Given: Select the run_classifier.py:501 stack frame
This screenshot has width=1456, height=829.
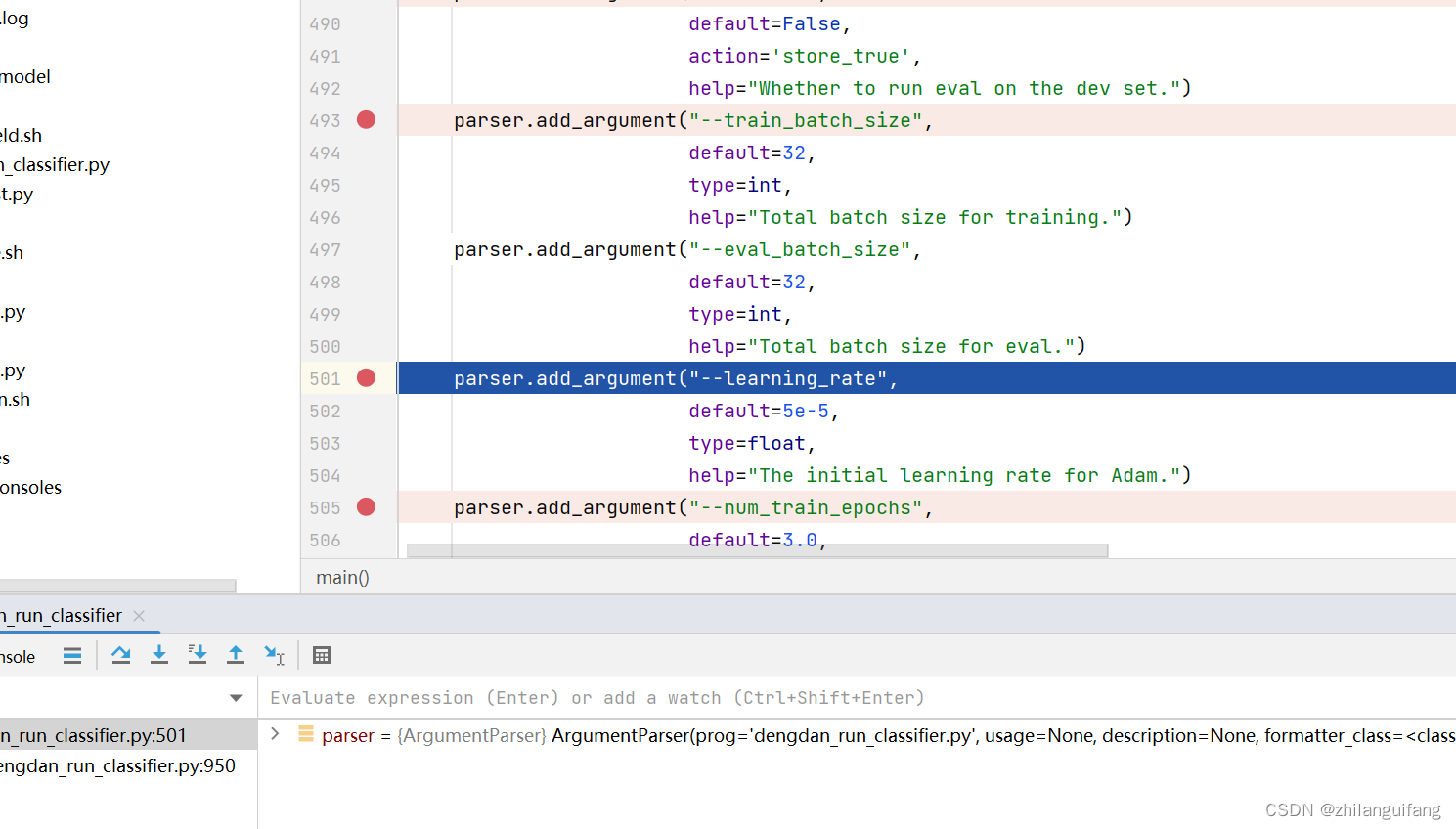Looking at the screenshot, I should pos(128,735).
